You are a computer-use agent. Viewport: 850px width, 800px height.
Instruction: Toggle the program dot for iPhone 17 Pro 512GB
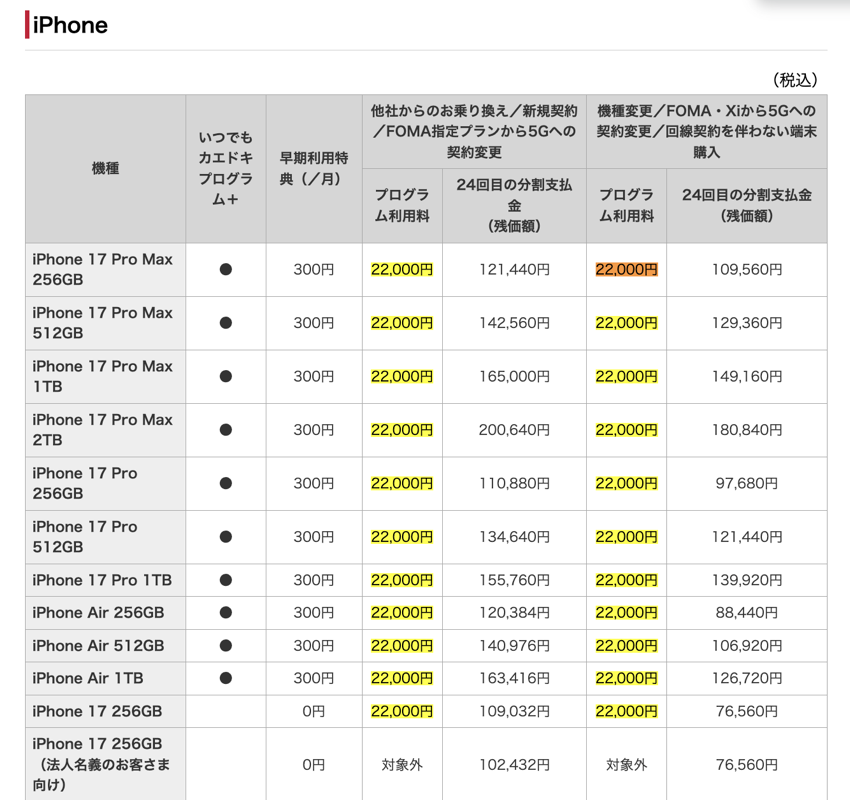pos(225,537)
